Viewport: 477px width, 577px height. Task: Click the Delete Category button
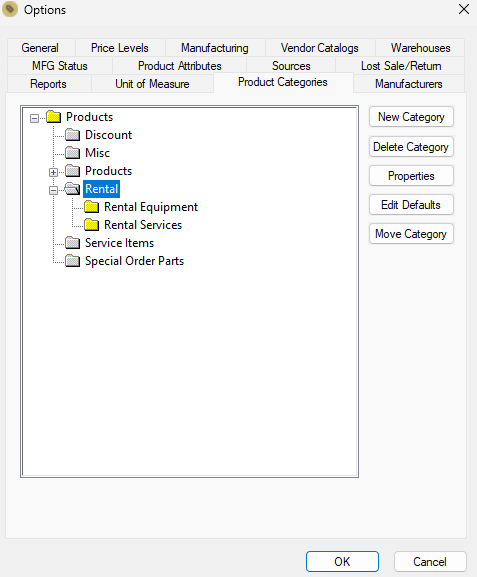click(x=411, y=147)
